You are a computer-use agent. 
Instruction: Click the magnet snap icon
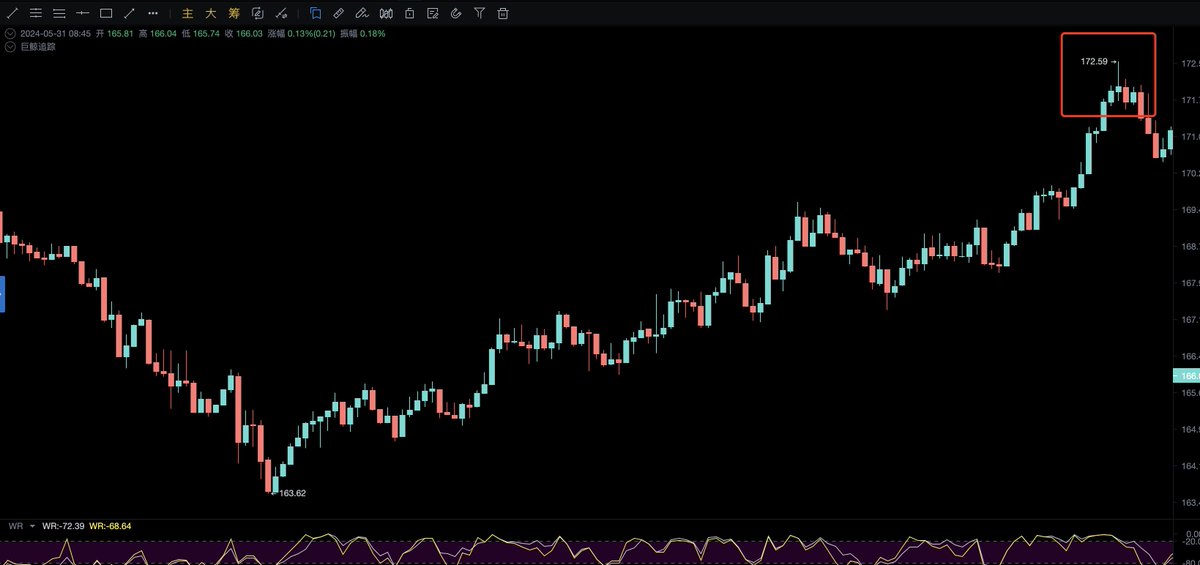[456, 14]
